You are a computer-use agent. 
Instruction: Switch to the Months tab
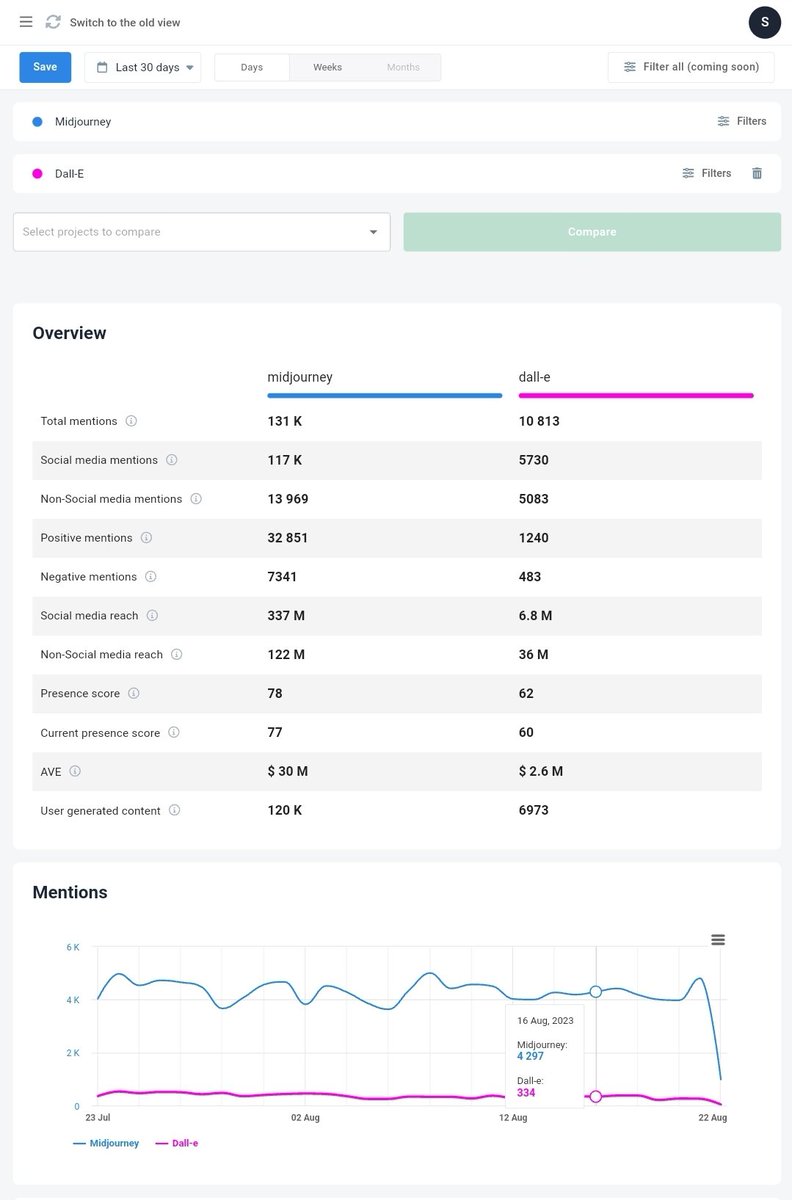click(403, 67)
